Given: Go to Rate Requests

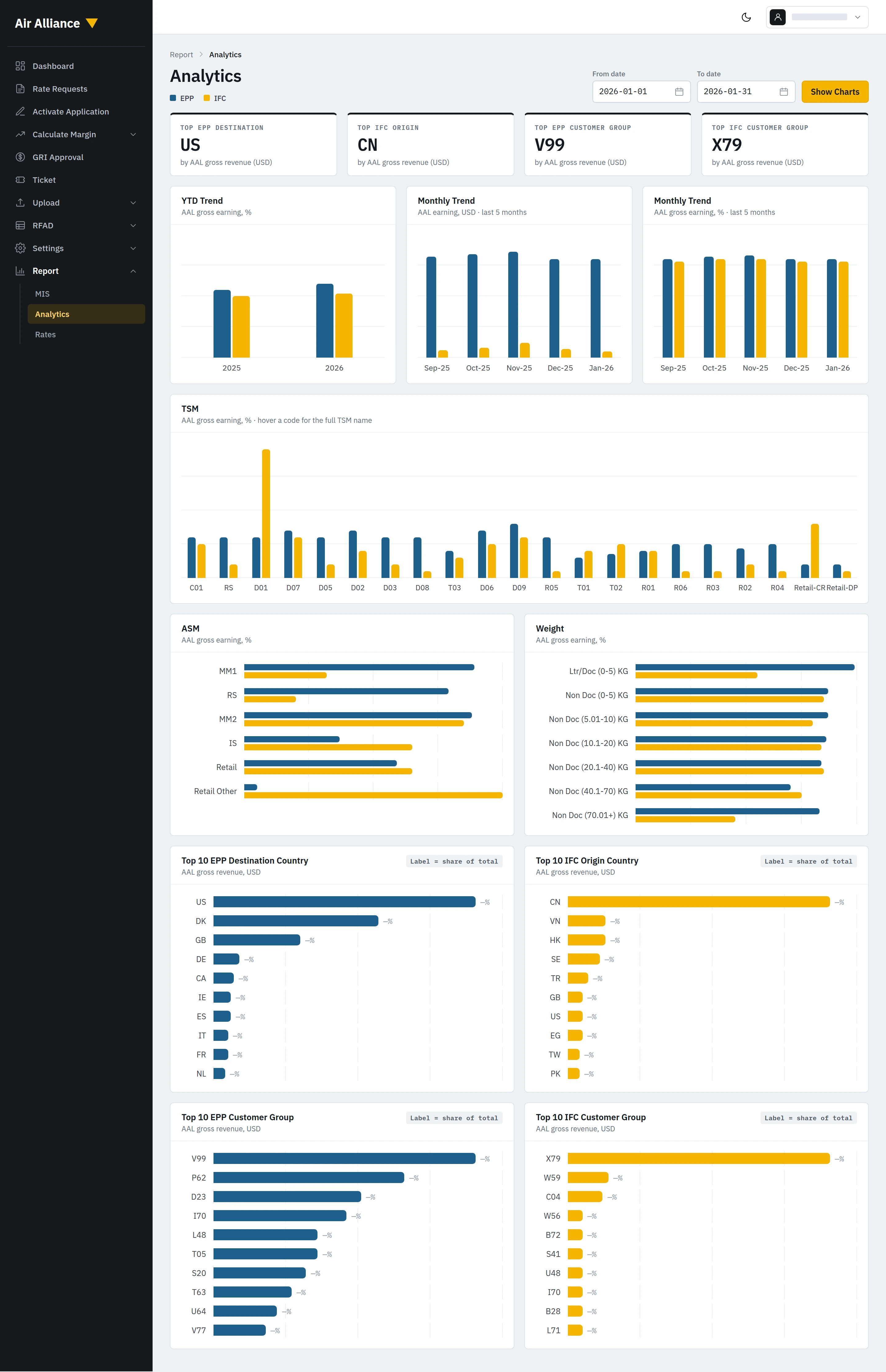Looking at the screenshot, I should tap(76, 89).
